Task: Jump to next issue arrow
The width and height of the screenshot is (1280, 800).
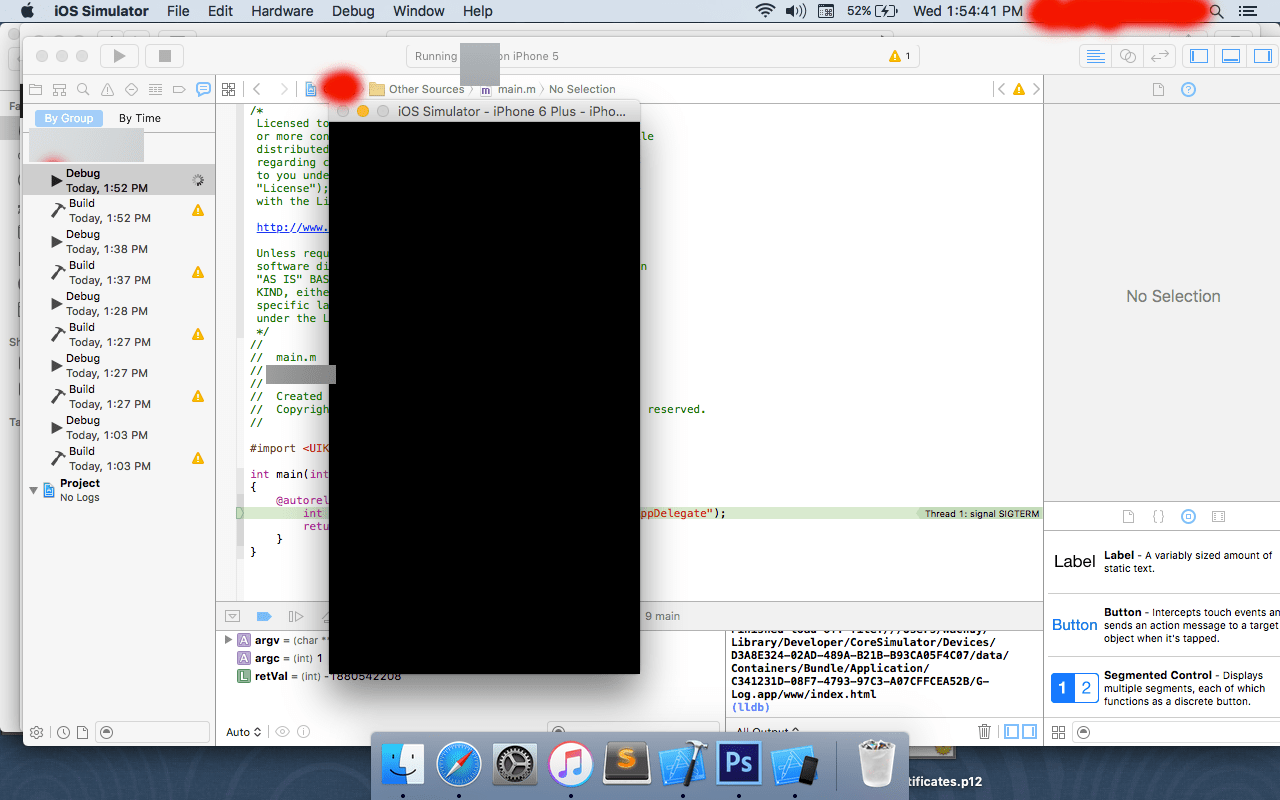Action: tap(1036, 89)
